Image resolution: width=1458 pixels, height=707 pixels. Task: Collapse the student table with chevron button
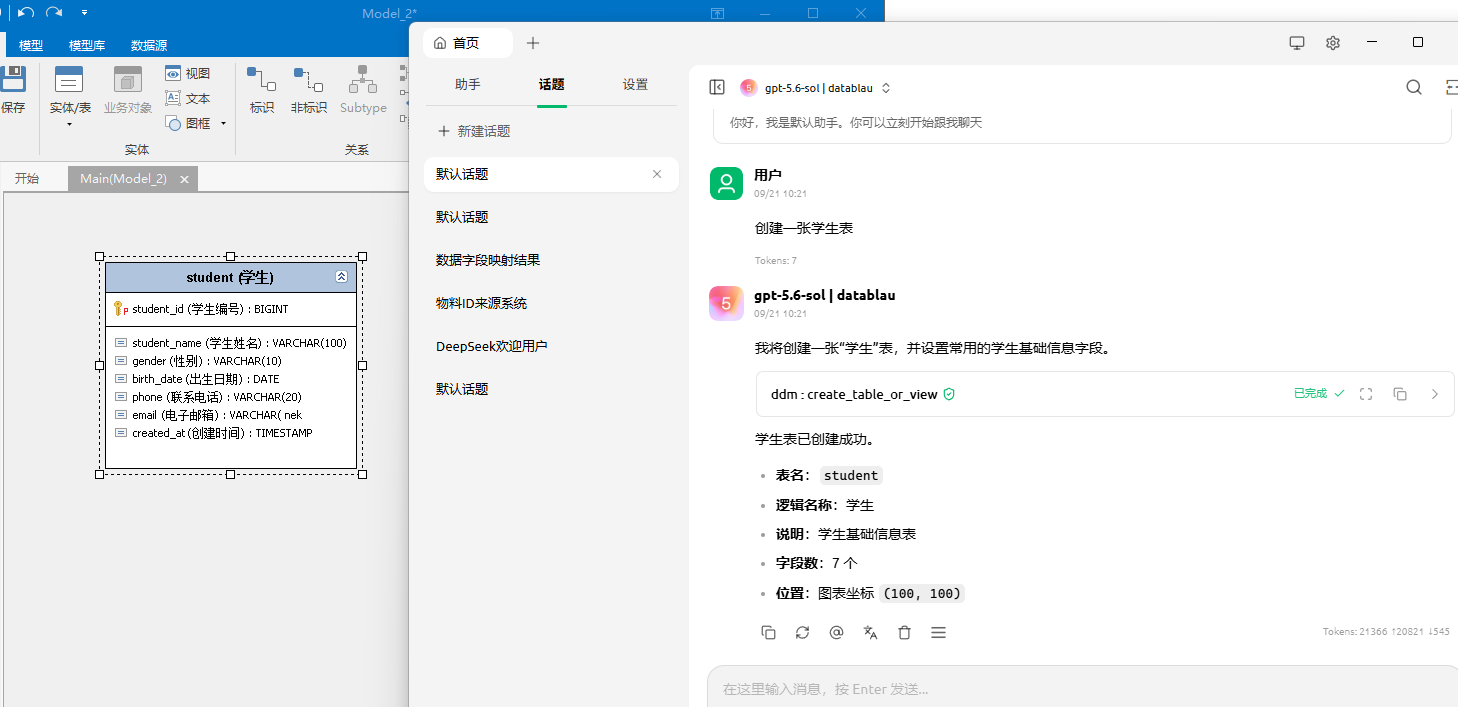[x=341, y=277]
